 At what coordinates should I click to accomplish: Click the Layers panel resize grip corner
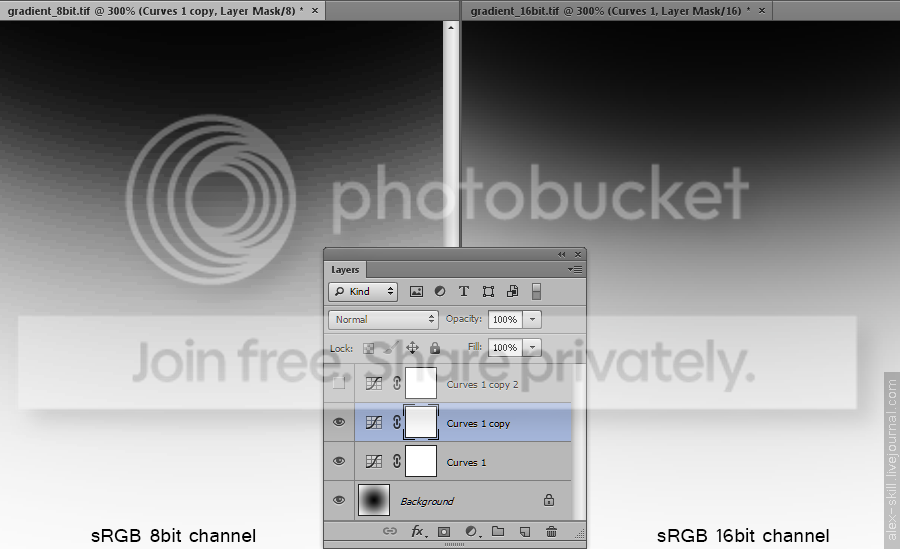coord(580,533)
